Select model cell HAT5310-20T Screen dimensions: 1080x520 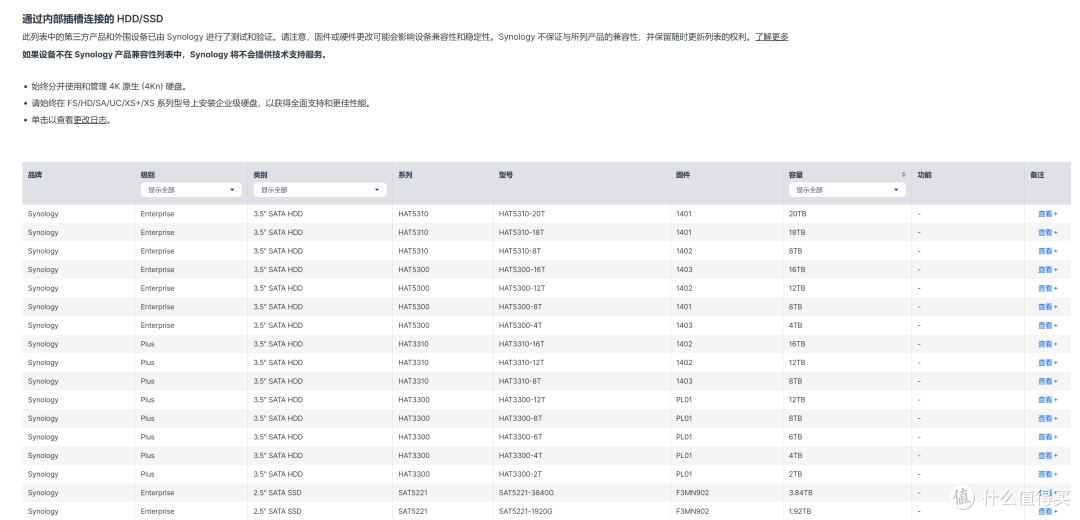coord(521,214)
